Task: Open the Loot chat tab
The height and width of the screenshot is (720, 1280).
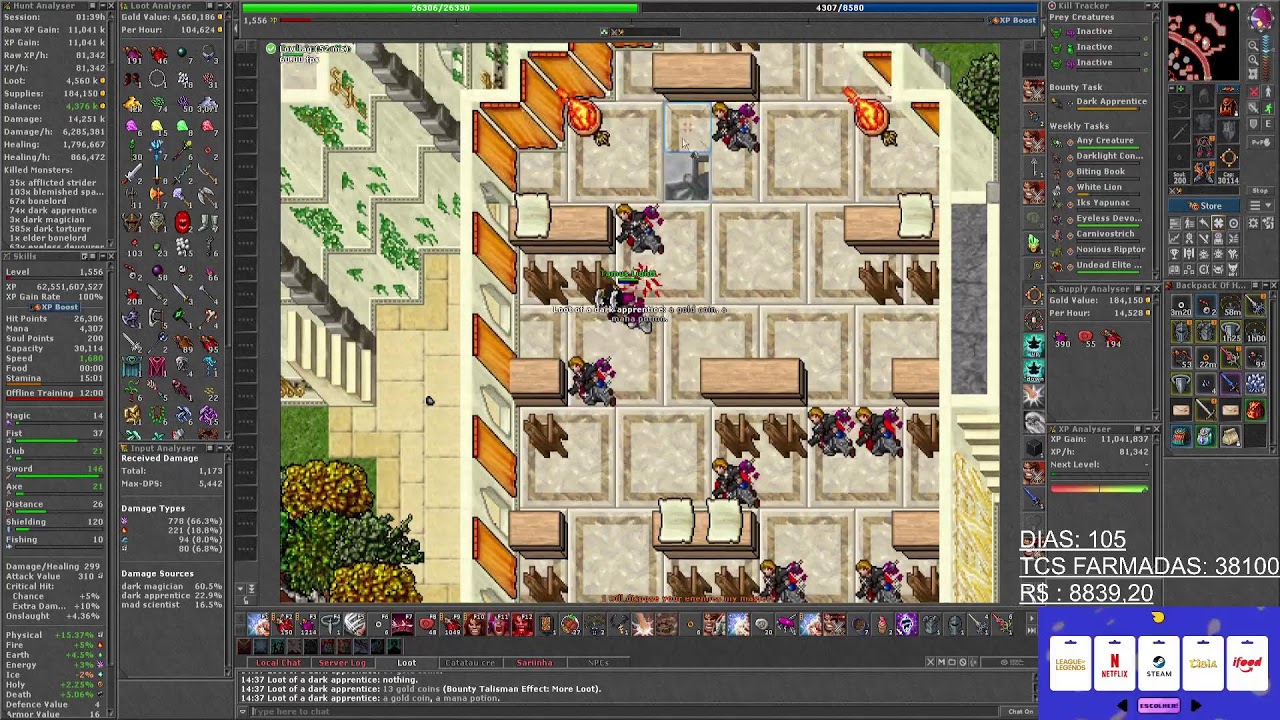Action: pyautogui.click(x=407, y=662)
